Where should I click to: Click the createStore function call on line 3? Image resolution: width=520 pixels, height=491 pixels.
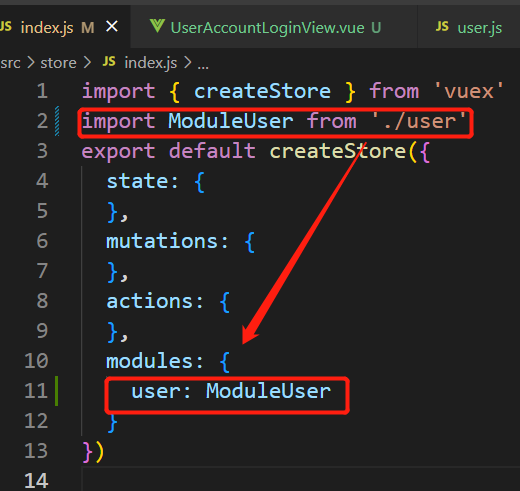[x=337, y=151]
